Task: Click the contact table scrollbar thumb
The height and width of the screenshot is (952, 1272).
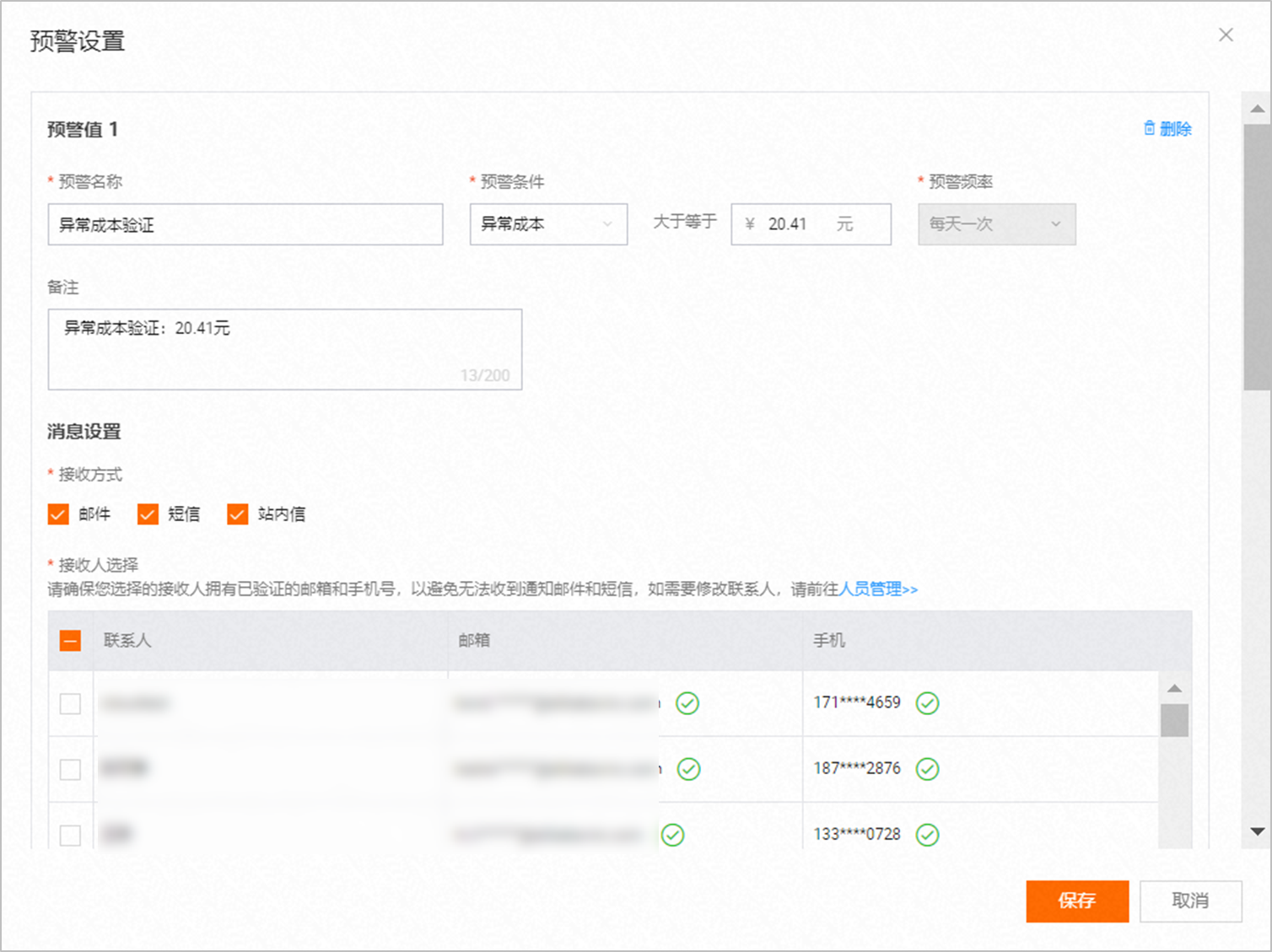Action: click(x=1174, y=721)
